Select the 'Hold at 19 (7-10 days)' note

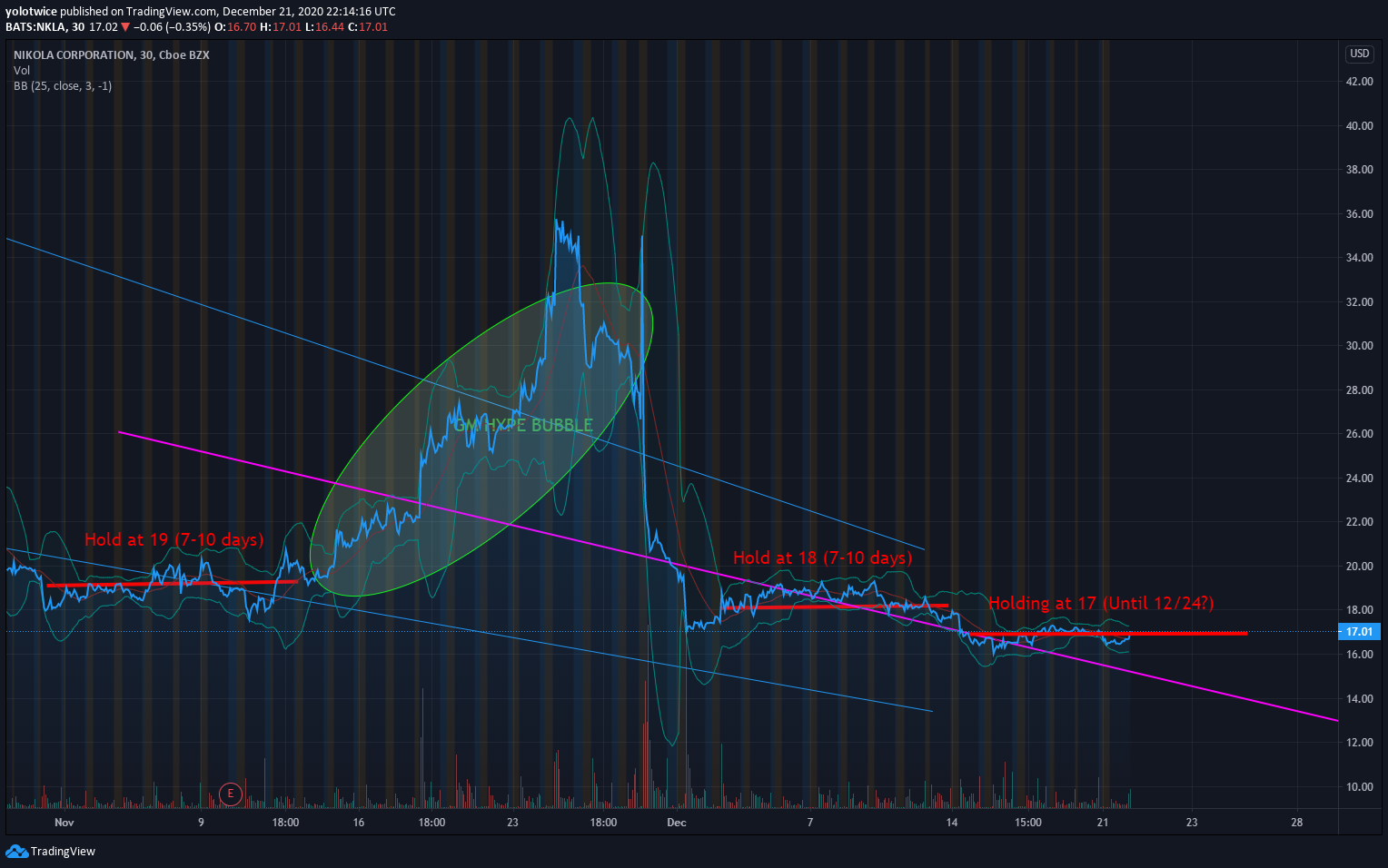(174, 539)
